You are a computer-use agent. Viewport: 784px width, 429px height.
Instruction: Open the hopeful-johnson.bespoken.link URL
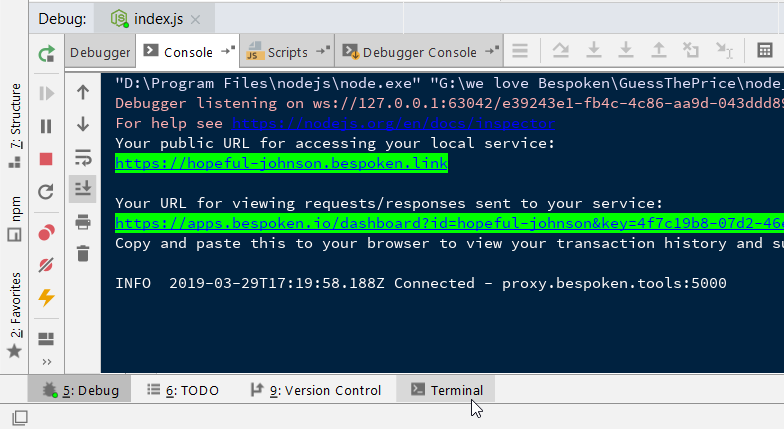pyautogui.click(x=281, y=163)
